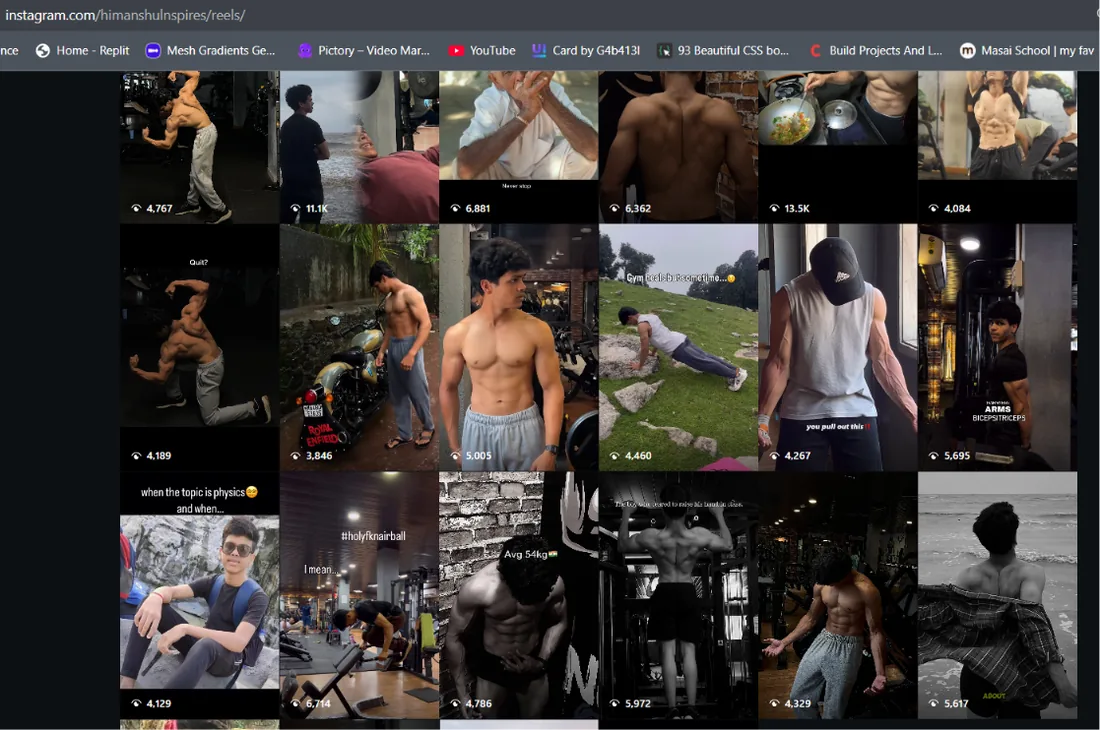This screenshot has height=730, width=1100.
Task: Open the reel with 6,881 views
Action: tap(518, 147)
